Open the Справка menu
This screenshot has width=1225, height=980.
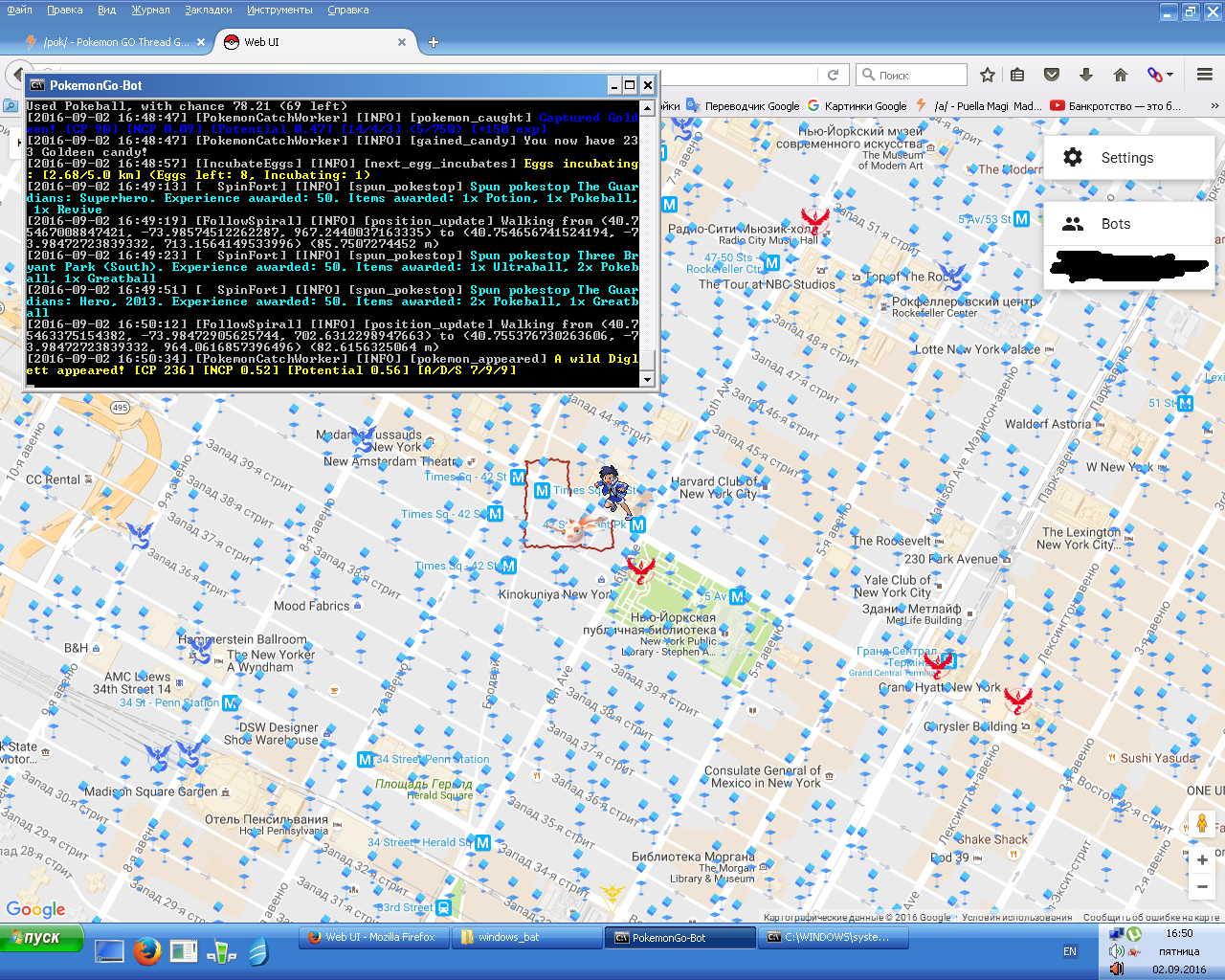(348, 10)
